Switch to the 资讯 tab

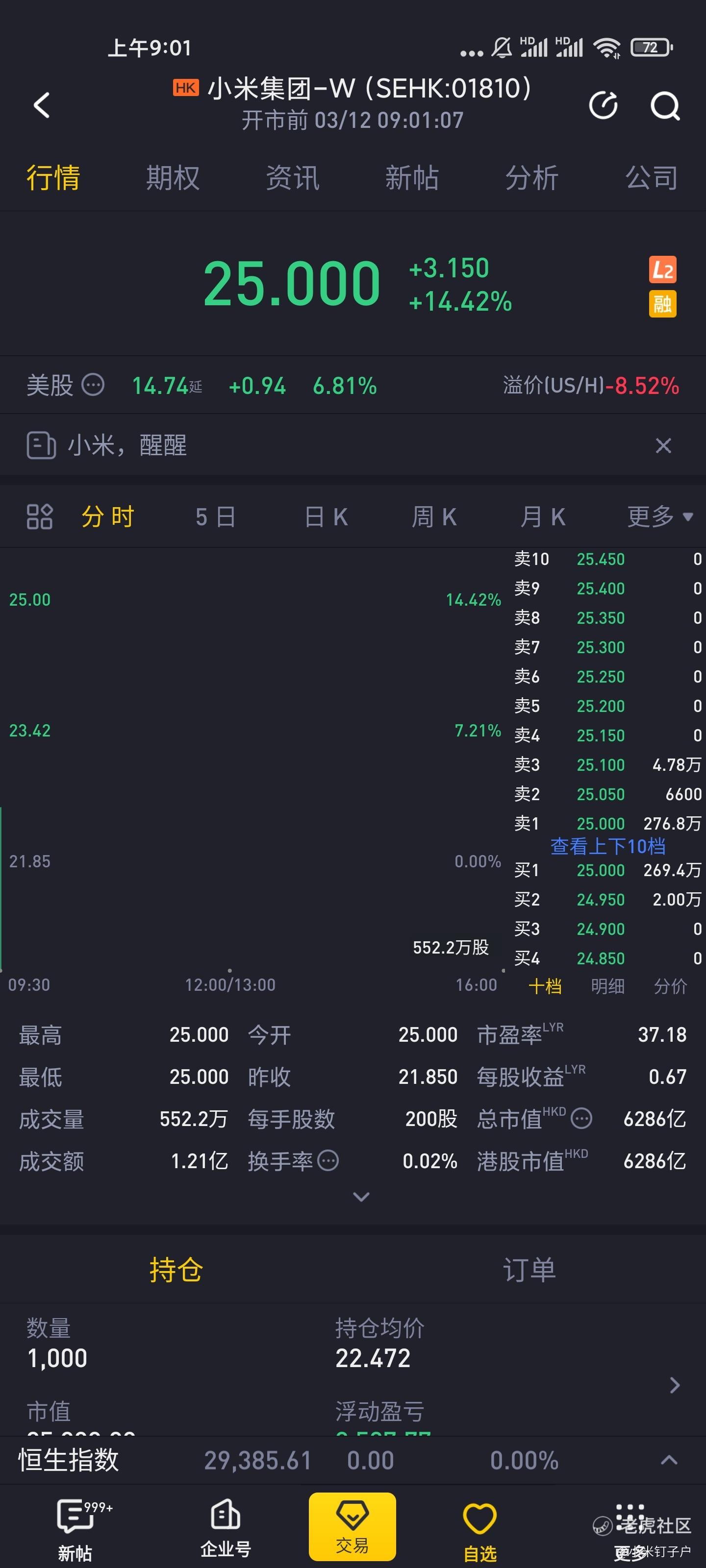click(292, 178)
